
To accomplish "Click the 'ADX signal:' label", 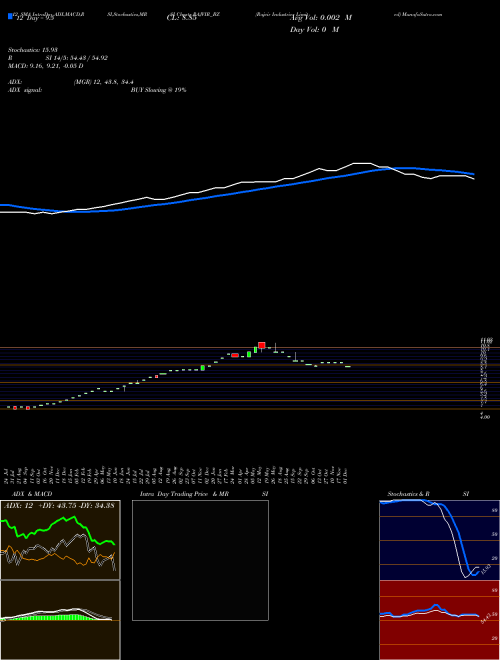I will (x=25, y=90).
